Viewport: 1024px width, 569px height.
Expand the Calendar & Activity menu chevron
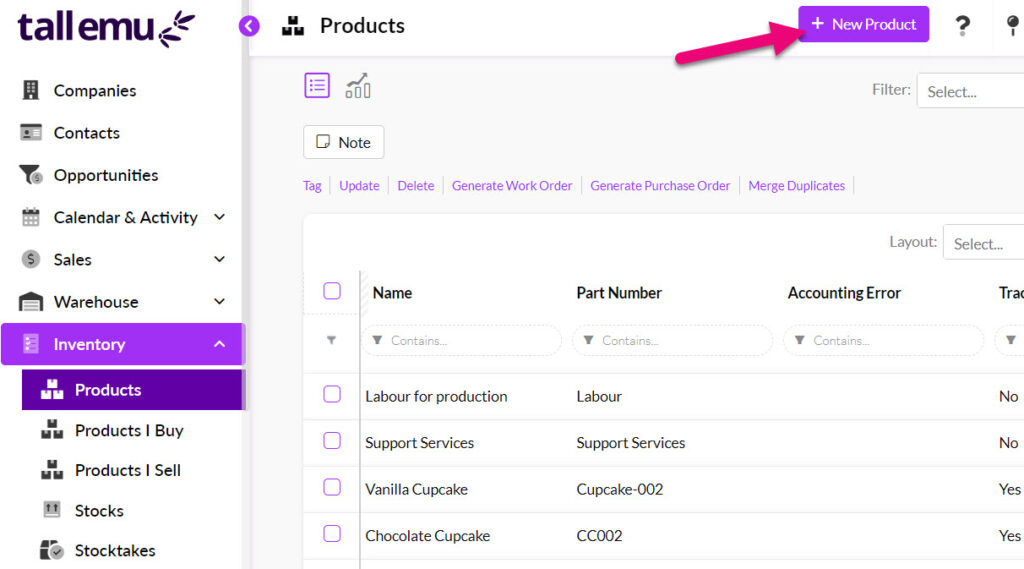220,217
